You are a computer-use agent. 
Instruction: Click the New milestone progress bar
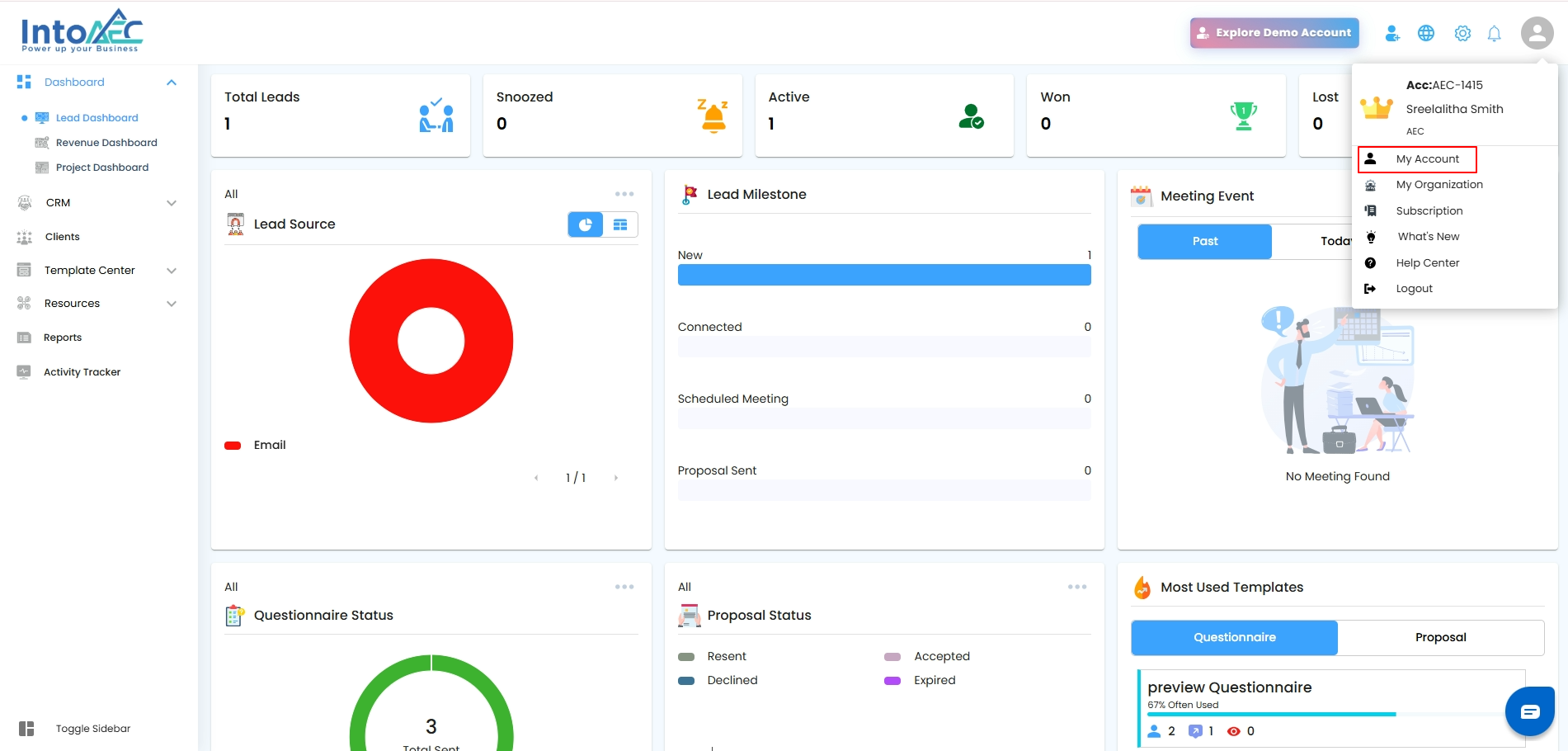[884, 275]
